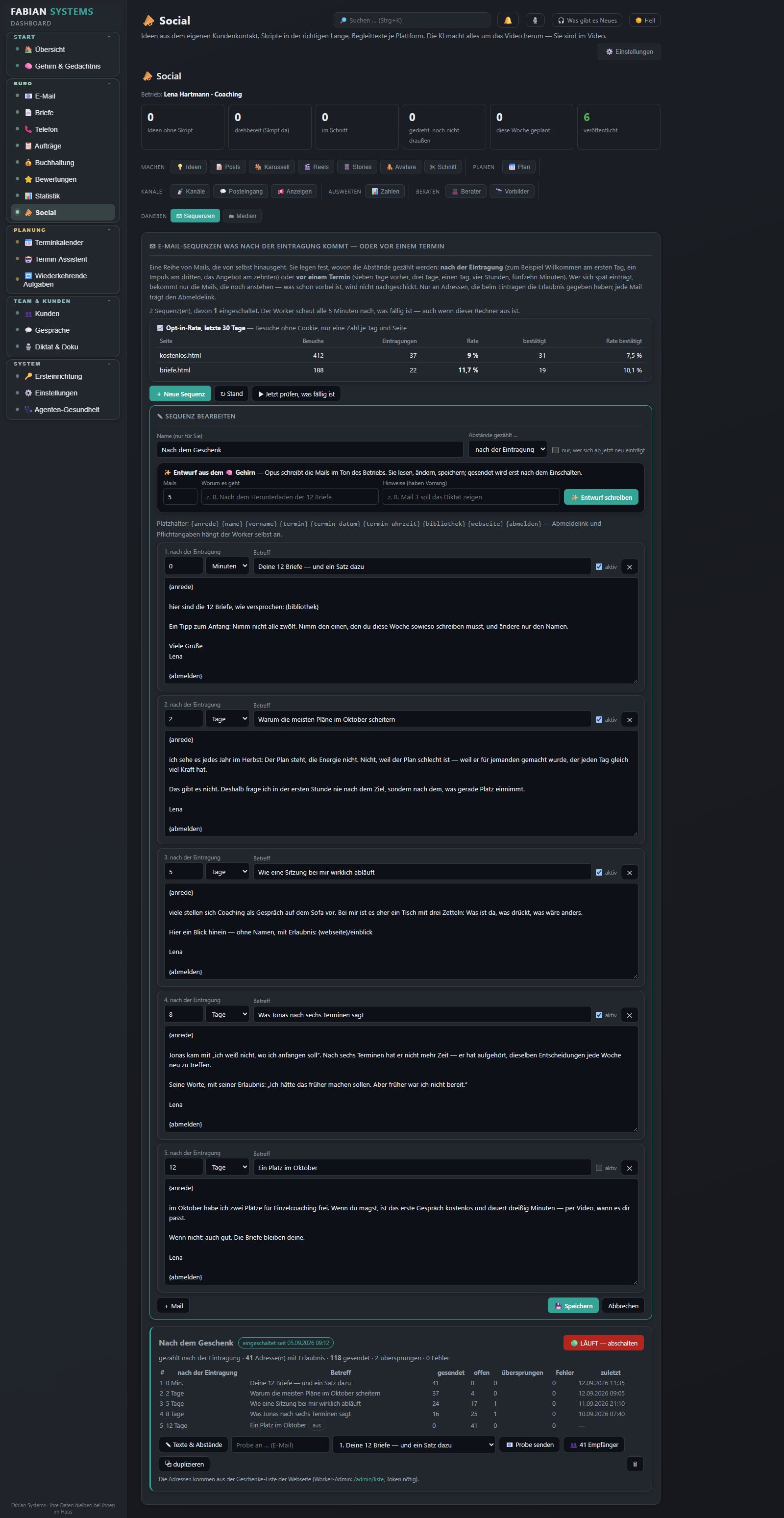The image size is (784, 1518).
Task: Open Aufträge in the sidebar
Action: [63, 146]
